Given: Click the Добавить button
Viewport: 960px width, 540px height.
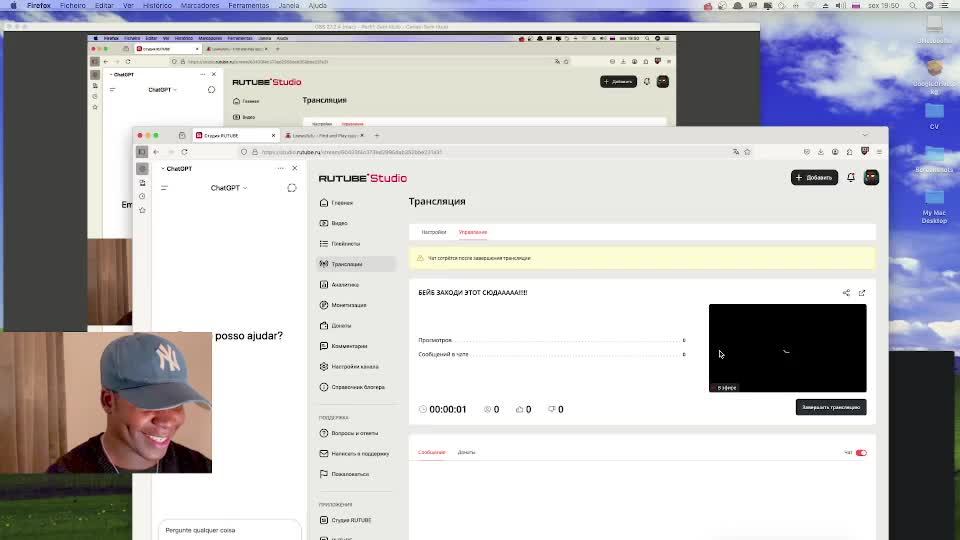Looking at the screenshot, I should (x=814, y=178).
